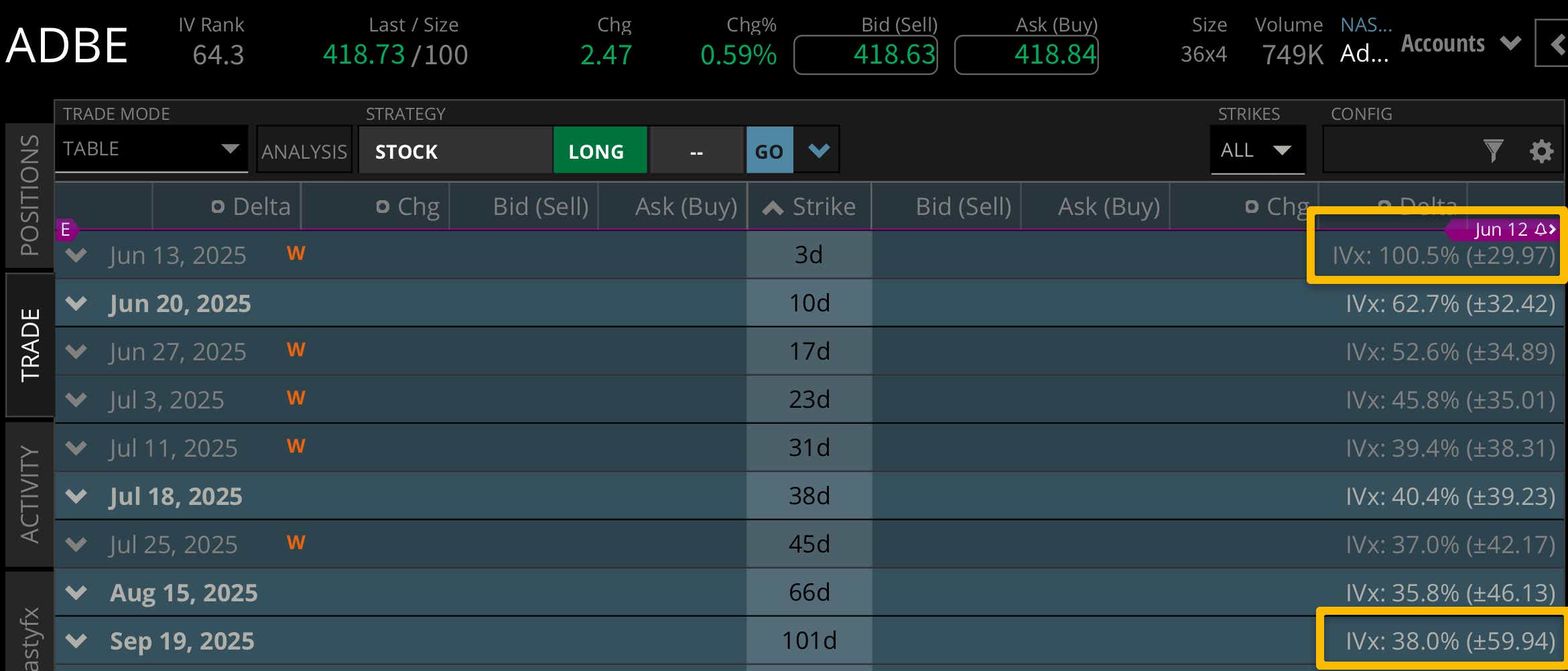The width and height of the screenshot is (1568, 671).
Task: Click the circle indicator on the left Chg column
Action: (x=382, y=206)
